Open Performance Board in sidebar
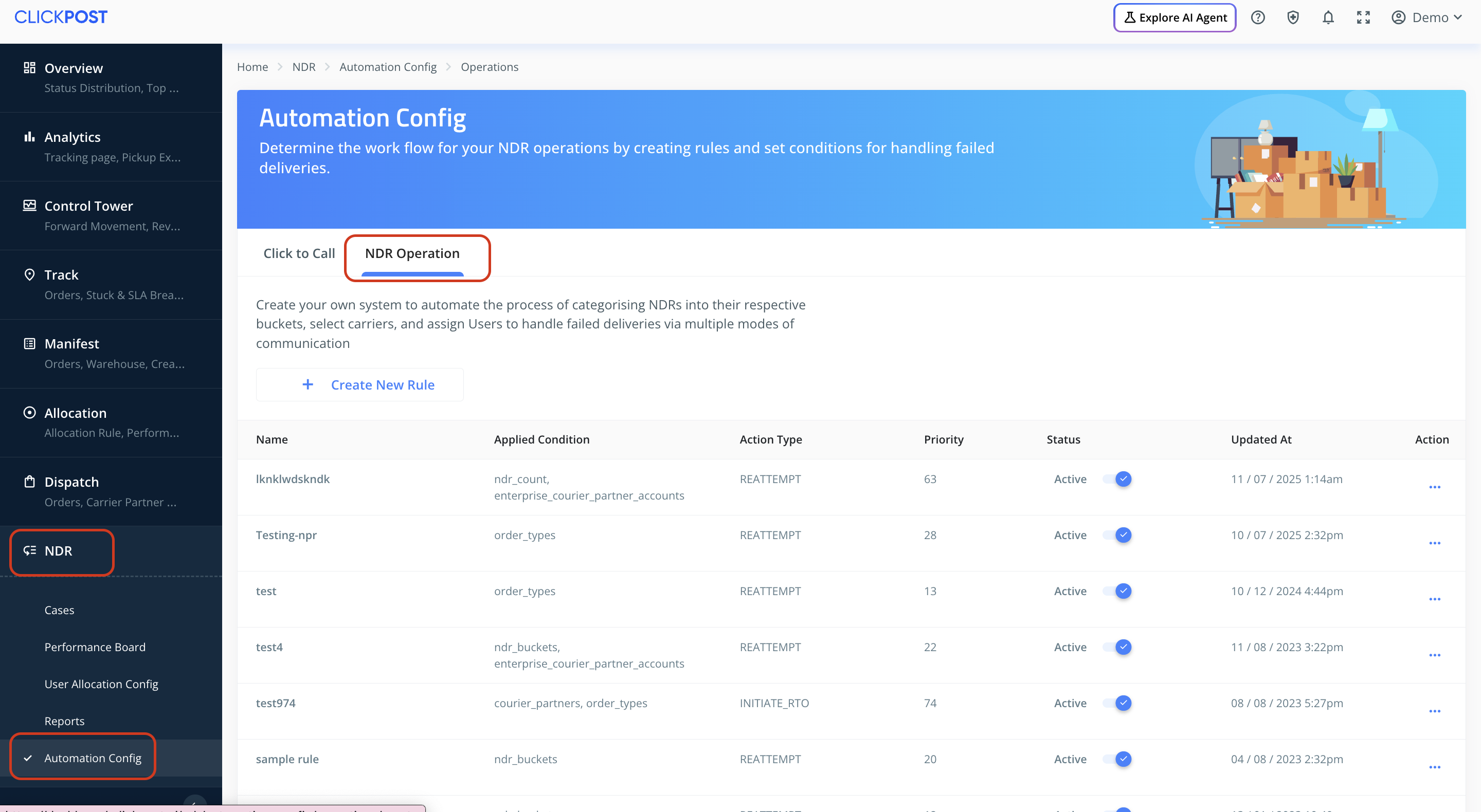1481x812 pixels. tap(95, 647)
